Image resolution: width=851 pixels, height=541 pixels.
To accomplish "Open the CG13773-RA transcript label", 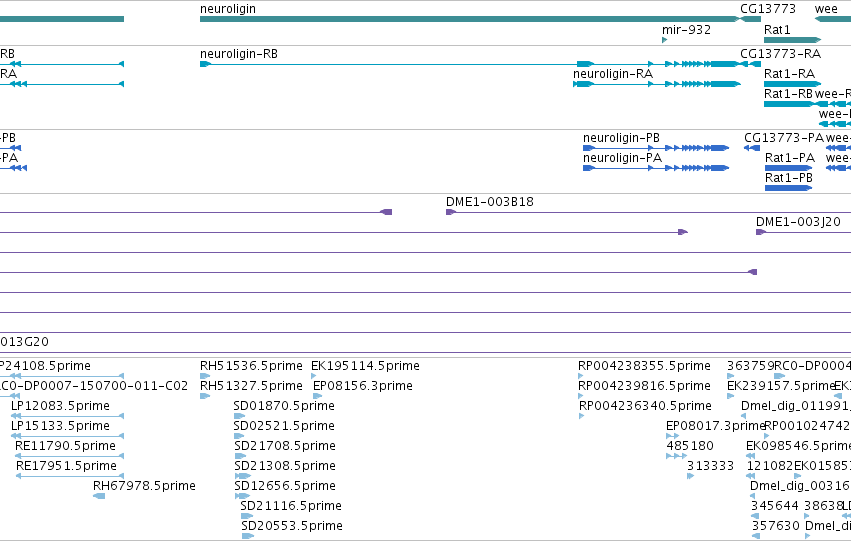I will (x=780, y=54).
